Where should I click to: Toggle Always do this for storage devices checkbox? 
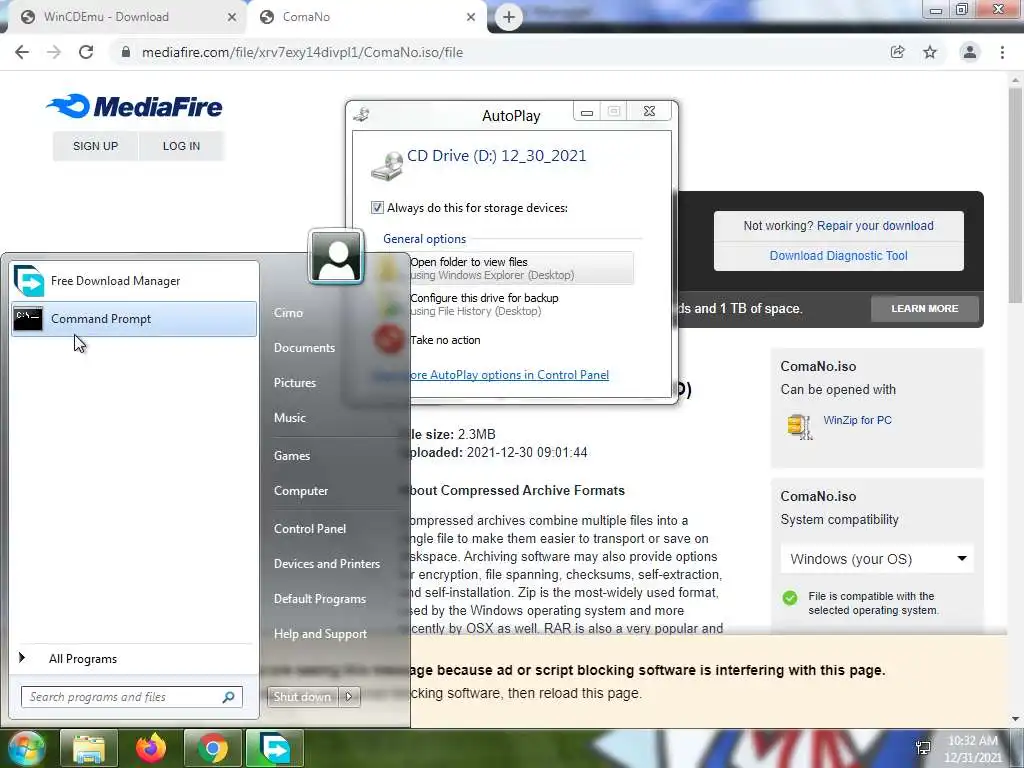pyautogui.click(x=377, y=208)
